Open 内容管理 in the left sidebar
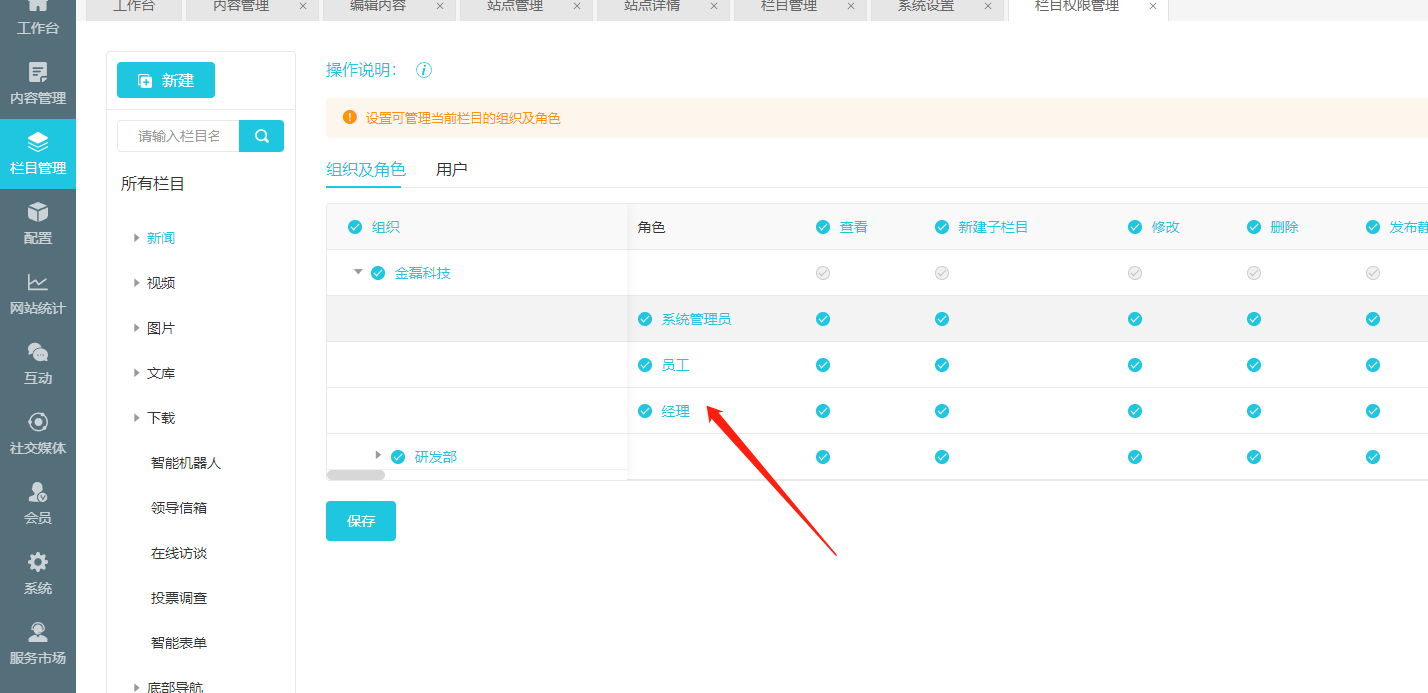This screenshot has height=693, width=1428. point(38,84)
